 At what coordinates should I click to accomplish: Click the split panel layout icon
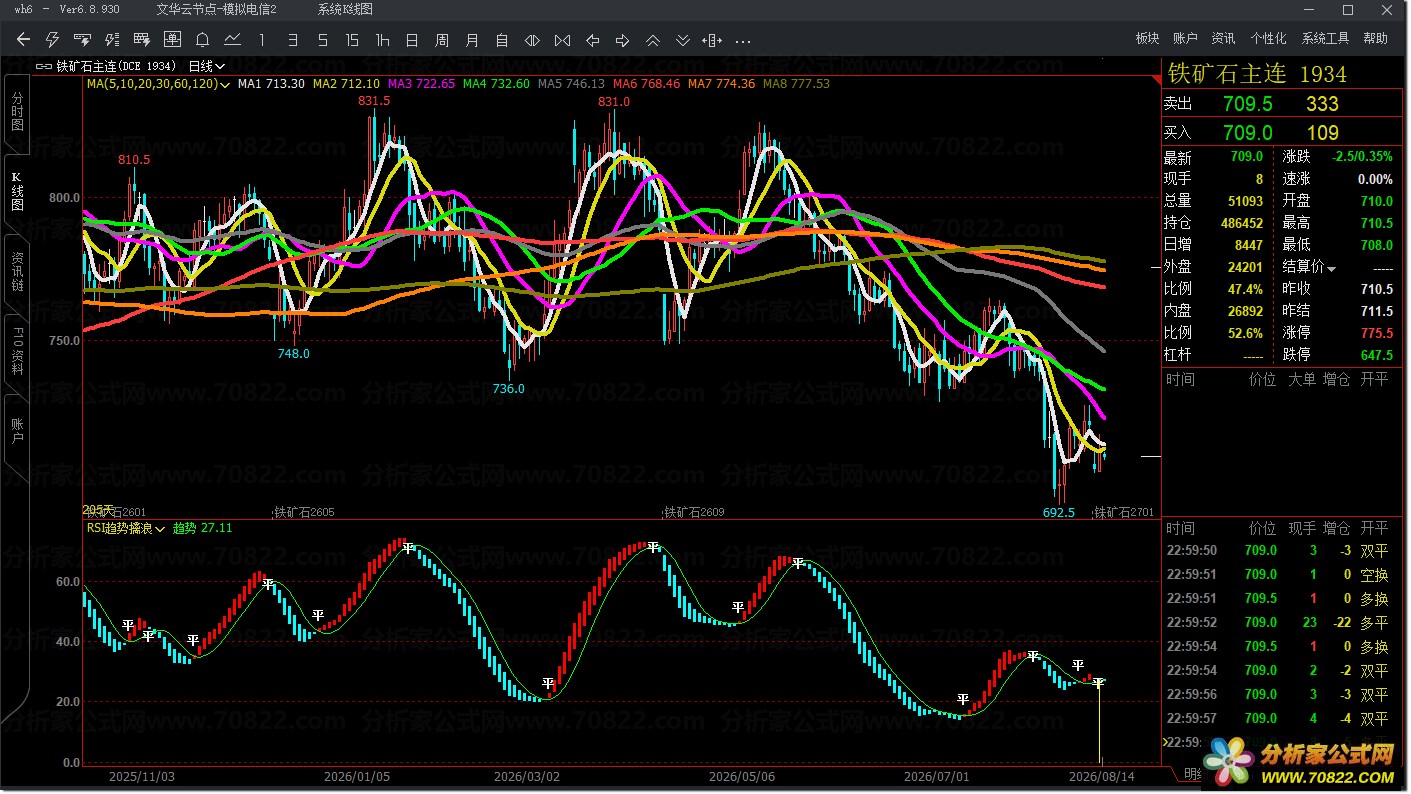(712, 40)
